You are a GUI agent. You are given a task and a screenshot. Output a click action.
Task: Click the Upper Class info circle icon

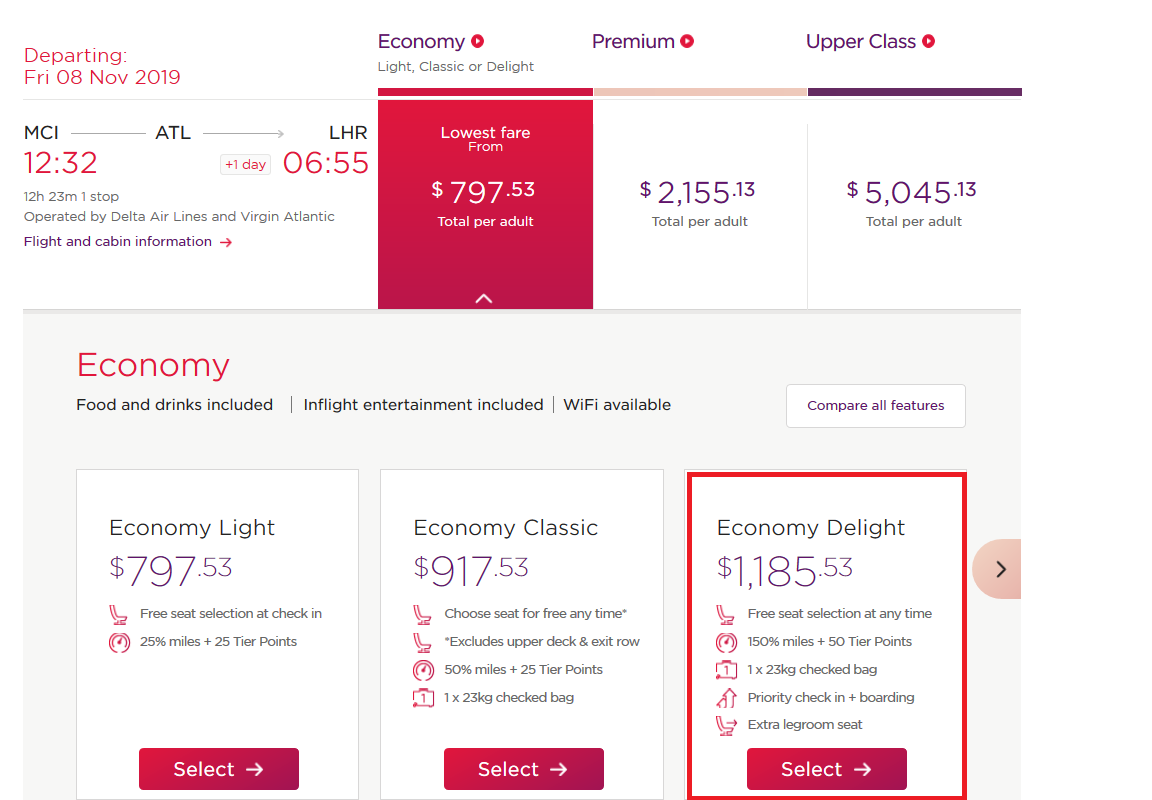(x=929, y=41)
